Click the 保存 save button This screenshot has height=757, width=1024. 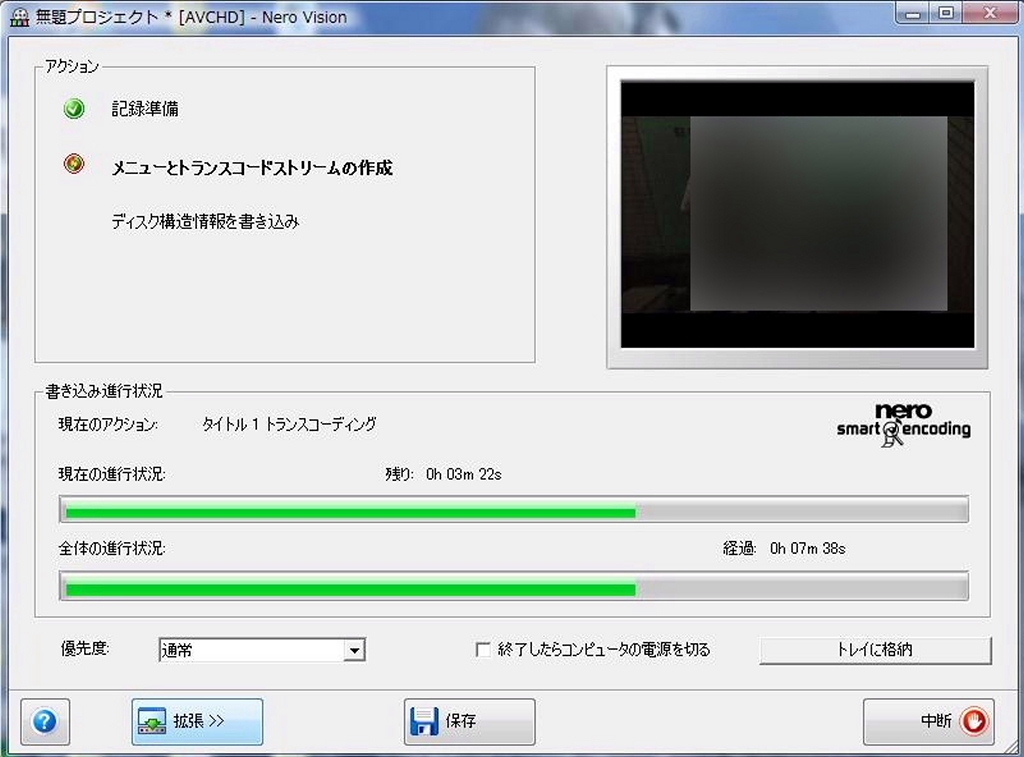[x=470, y=722]
